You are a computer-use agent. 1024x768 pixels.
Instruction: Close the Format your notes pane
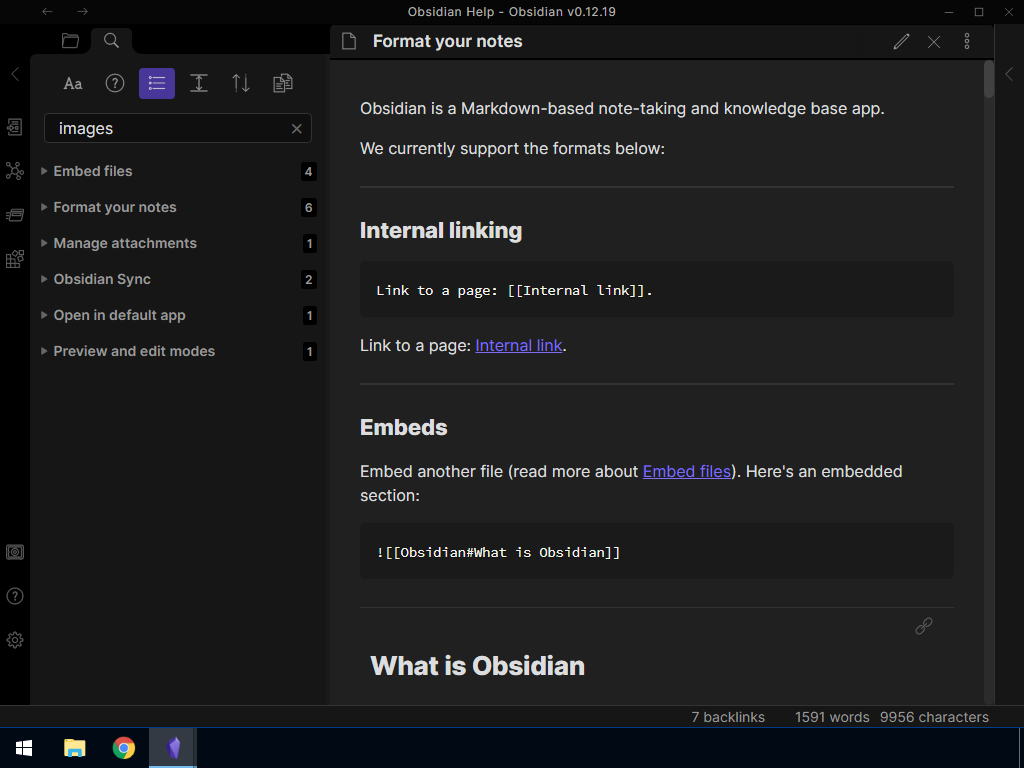tap(934, 42)
